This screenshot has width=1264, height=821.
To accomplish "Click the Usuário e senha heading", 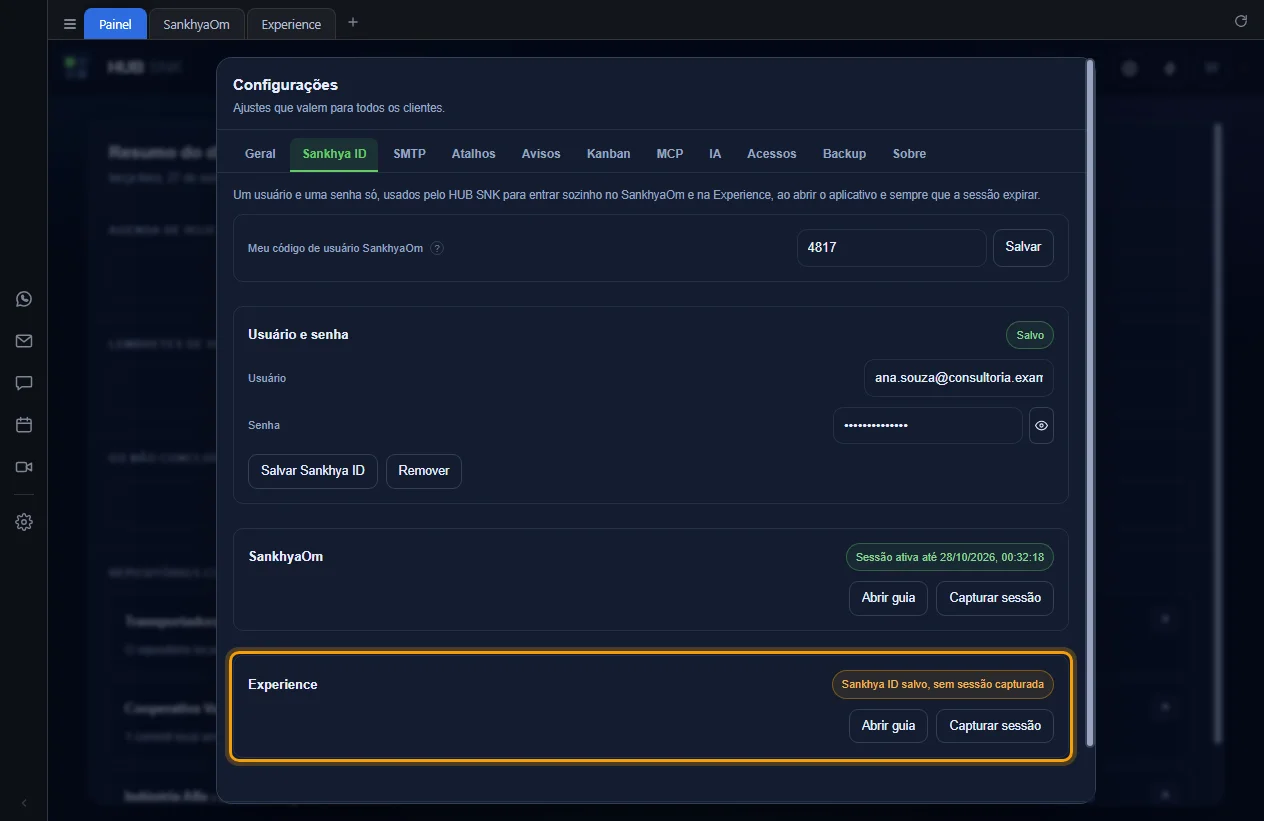I will (x=298, y=335).
